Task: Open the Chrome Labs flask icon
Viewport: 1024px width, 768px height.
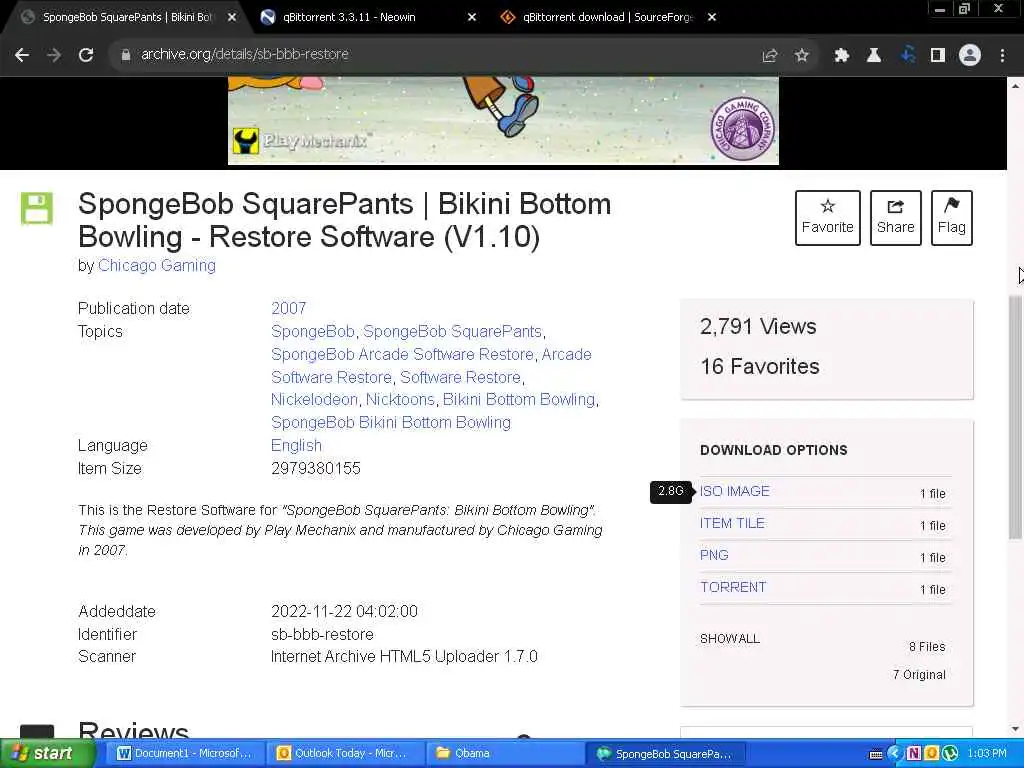Action: (x=874, y=56)
